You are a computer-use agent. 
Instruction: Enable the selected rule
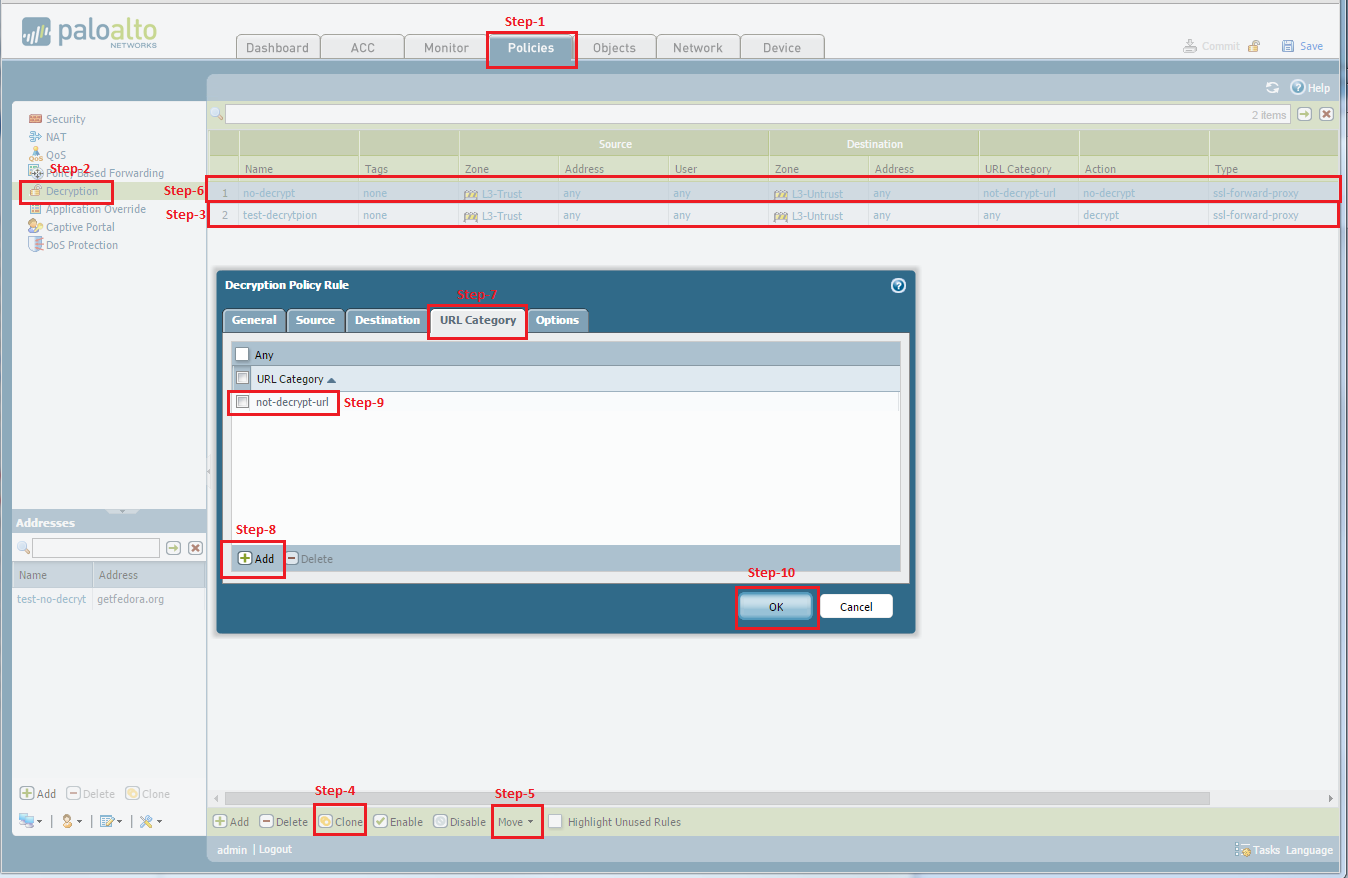(x=398, y=822)
